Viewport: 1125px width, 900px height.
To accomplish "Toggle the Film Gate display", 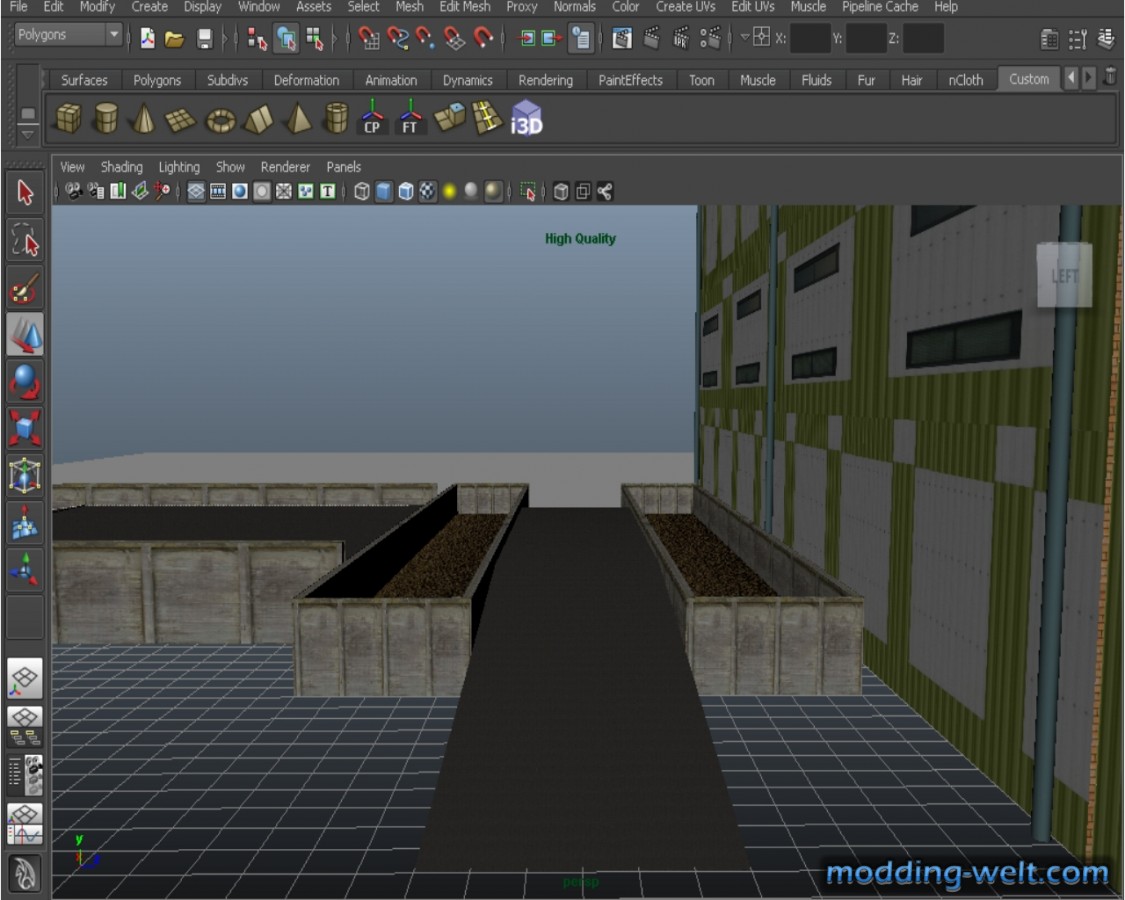I will point(218,192).
